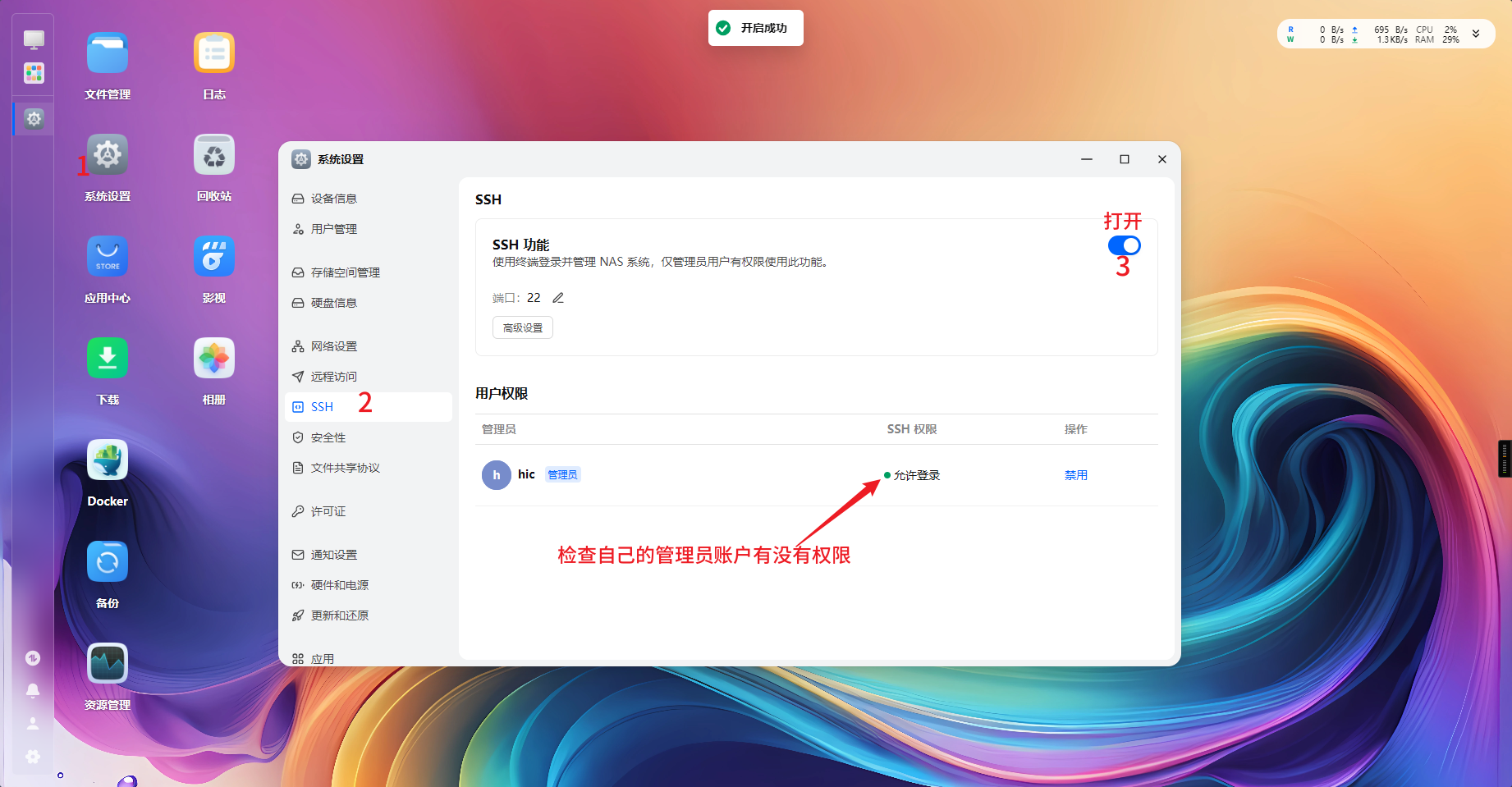
Task: Click the 开启成功 success notification
Action: click(756, 28)
